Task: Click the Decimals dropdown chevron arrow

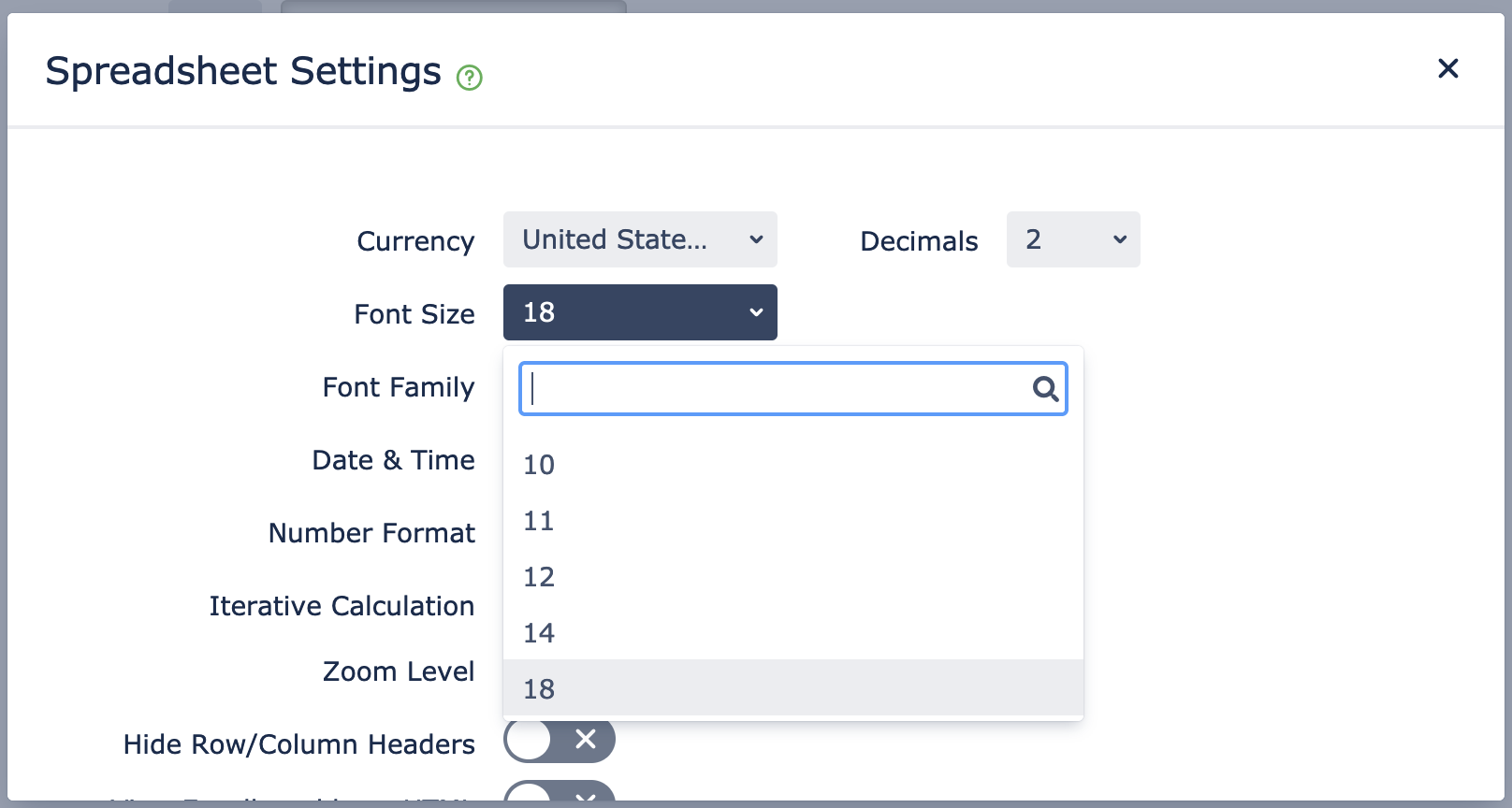Action: [x=1119, y=239]
